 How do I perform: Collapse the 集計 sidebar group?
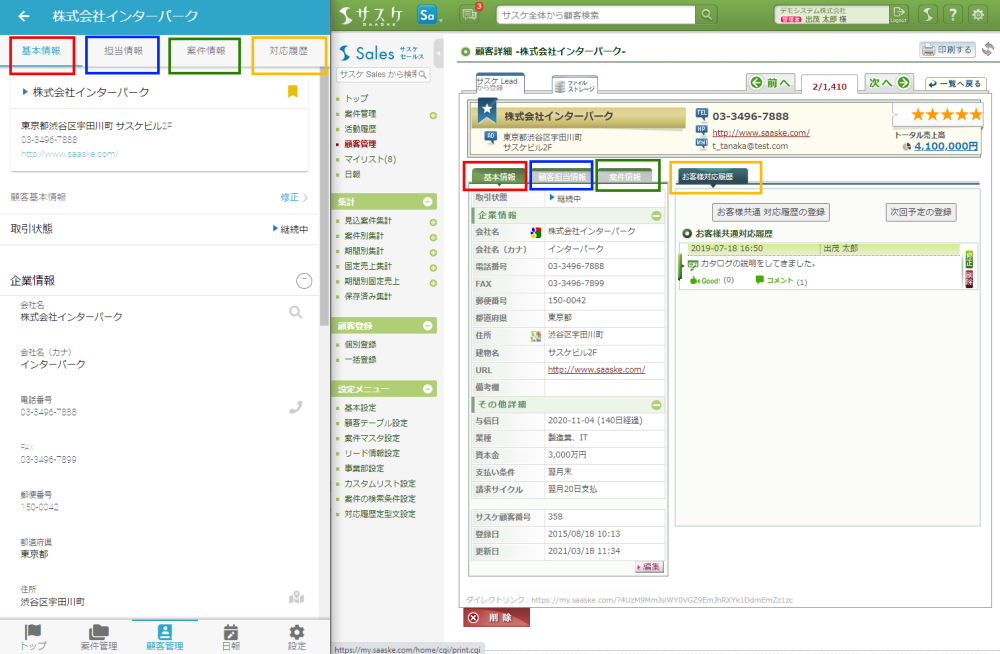click(429, 202)
